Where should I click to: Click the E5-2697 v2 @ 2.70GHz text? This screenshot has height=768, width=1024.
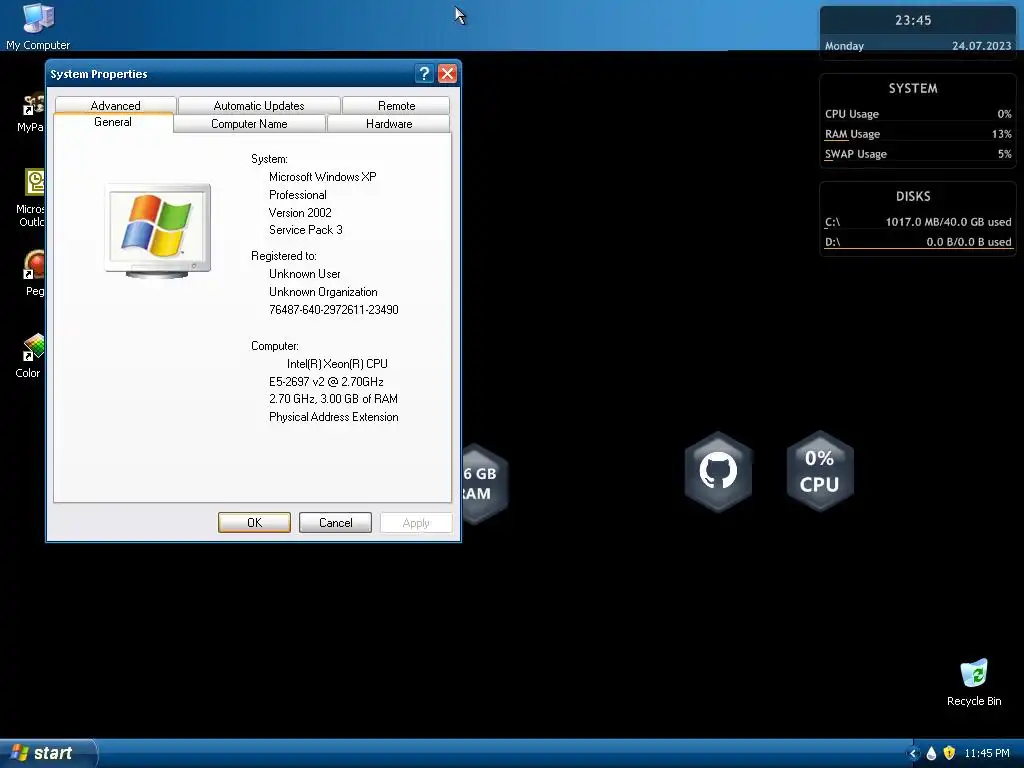326,381
